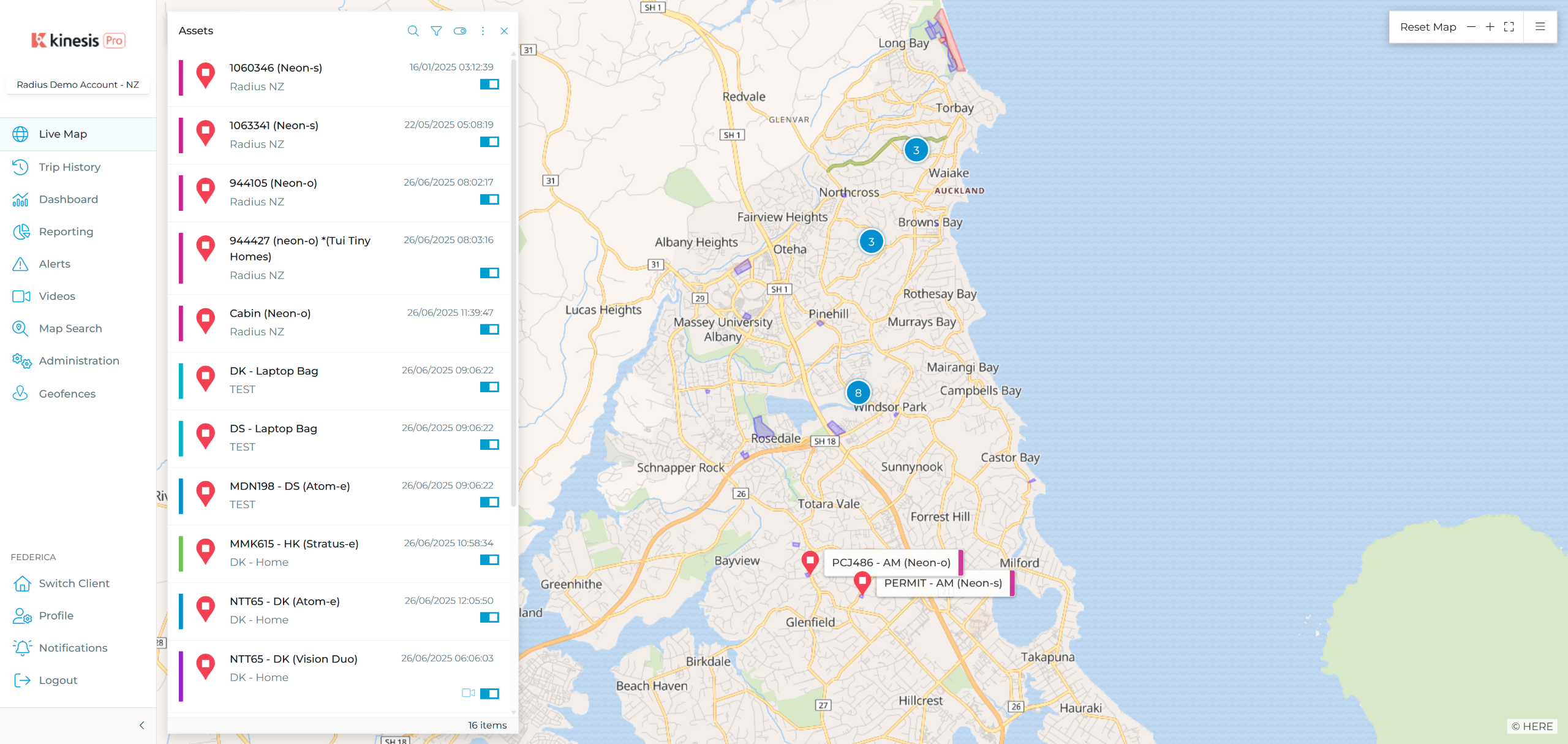Click Logout in the sidebar

pos(58,680)
